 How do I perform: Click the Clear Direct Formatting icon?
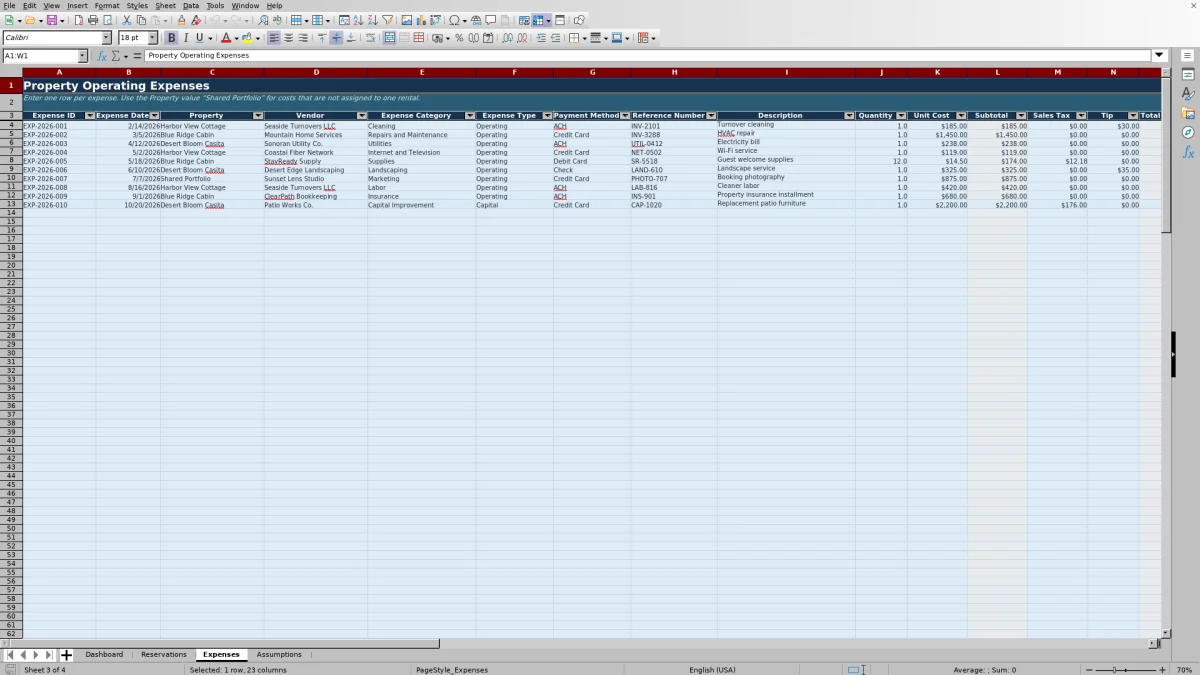(196, 20)
